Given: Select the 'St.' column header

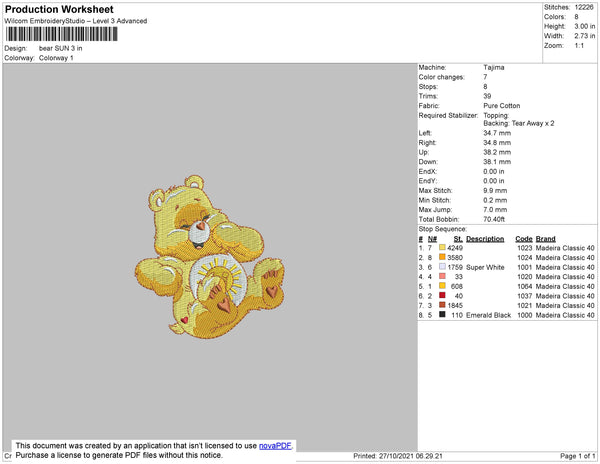Looking at the screenshot, I should pos(458,239).
